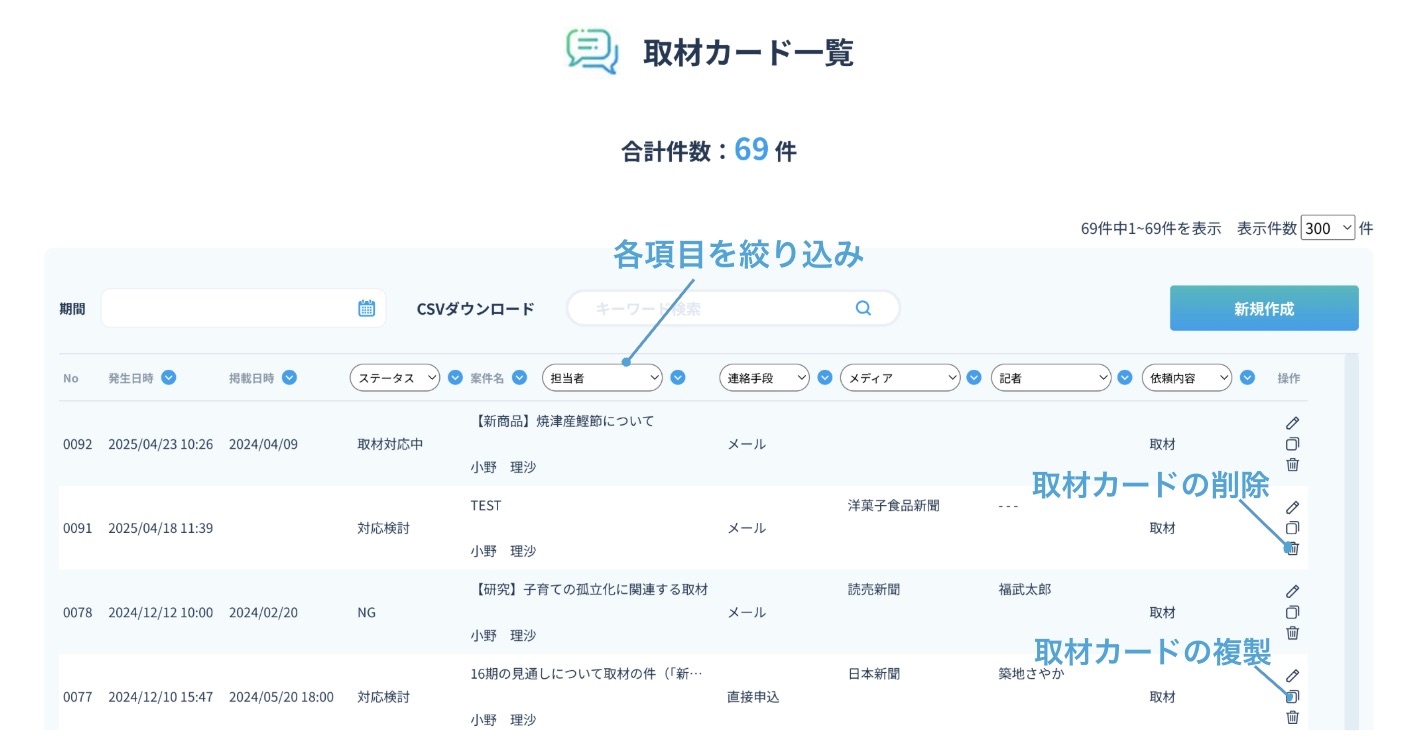Image resolution: width=1424 pixels, height=738 pixels.
Task: Duplicate interview card 0092 with copy icon
Action: point(1292,444)
